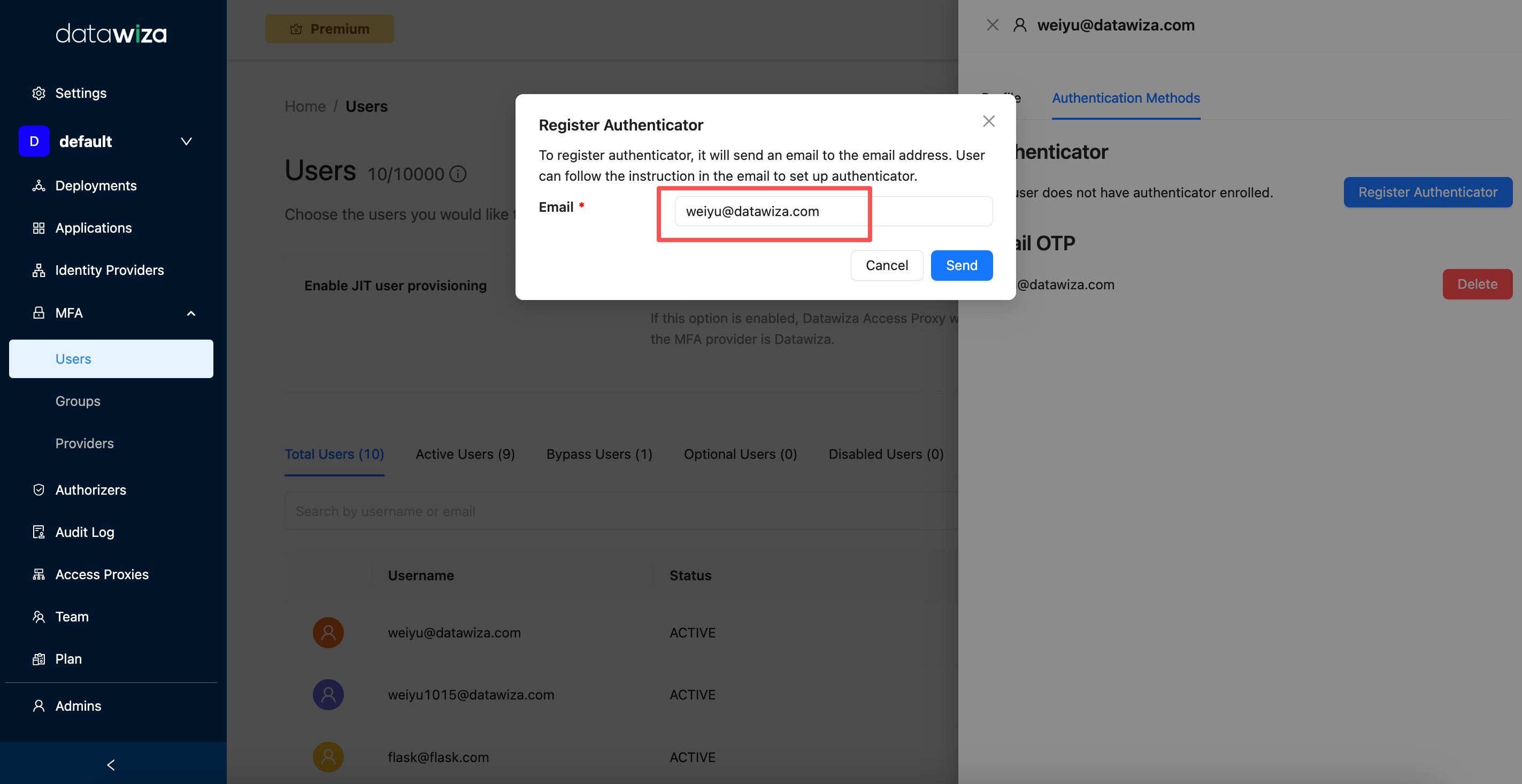Click the Register Authenticator button
The height and width of the screenshot is (784, 1522).
pos(1428,192)
